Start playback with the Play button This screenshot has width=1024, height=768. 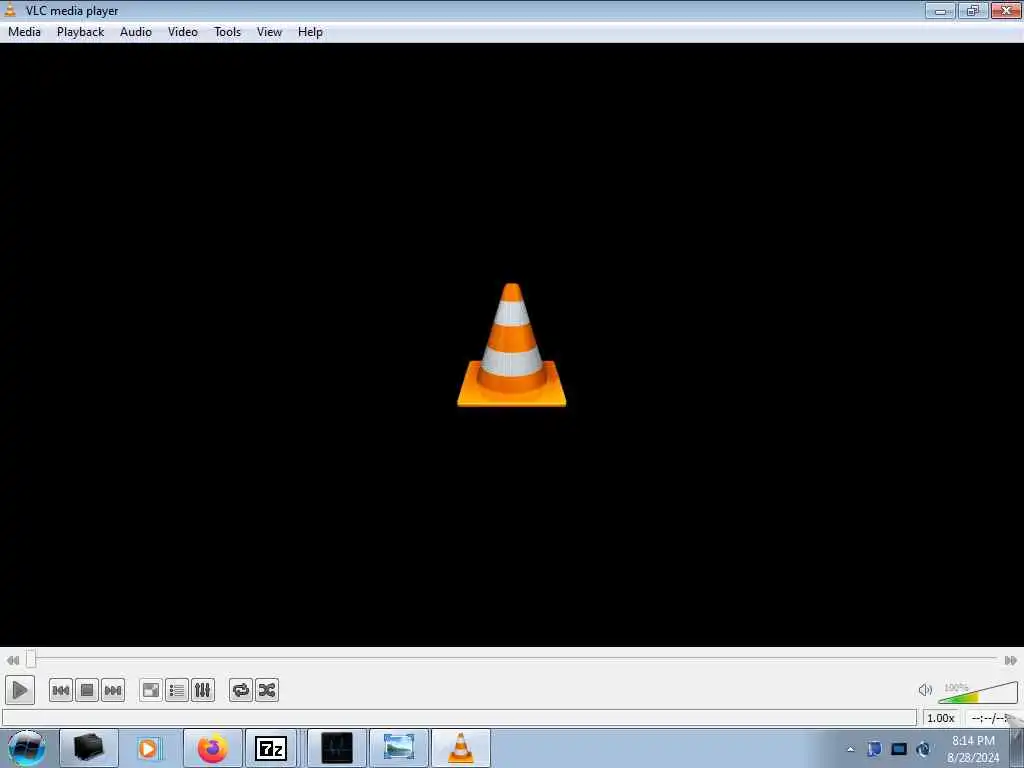click(x=20, y=690)
